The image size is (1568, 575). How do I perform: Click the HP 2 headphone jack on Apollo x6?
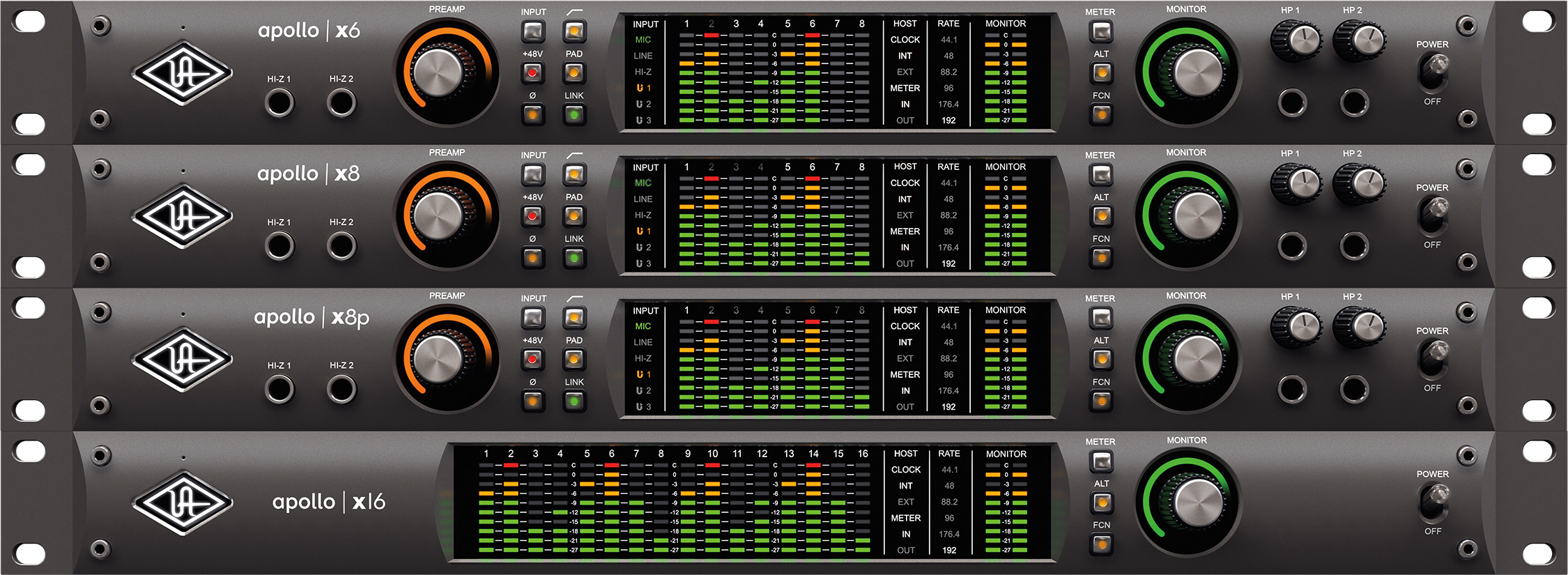(1355, 103)
